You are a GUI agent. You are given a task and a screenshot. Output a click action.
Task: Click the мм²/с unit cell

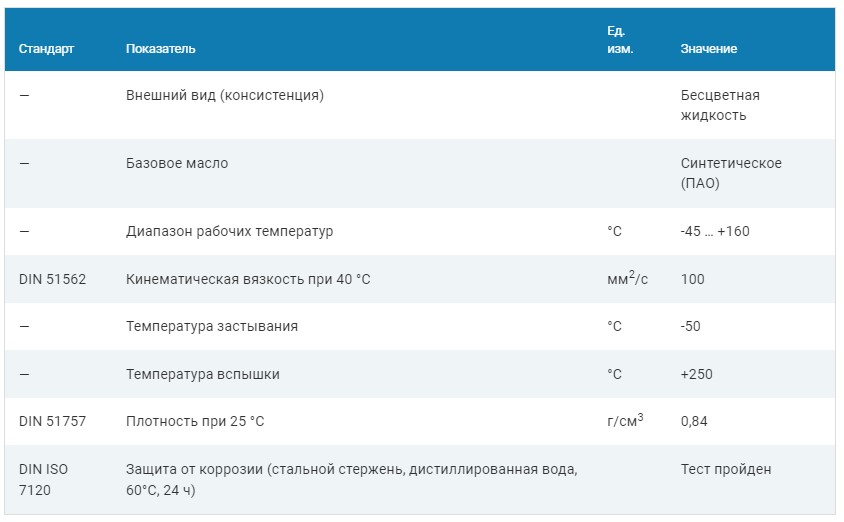click(x=628, y=278)
